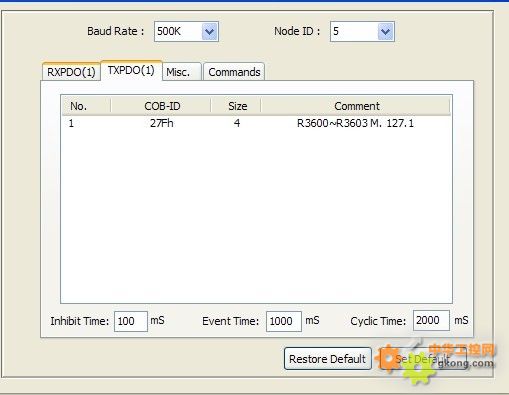Click the size value 4 in row 1
Screen dimensions: 509x395
pos(237,123)
